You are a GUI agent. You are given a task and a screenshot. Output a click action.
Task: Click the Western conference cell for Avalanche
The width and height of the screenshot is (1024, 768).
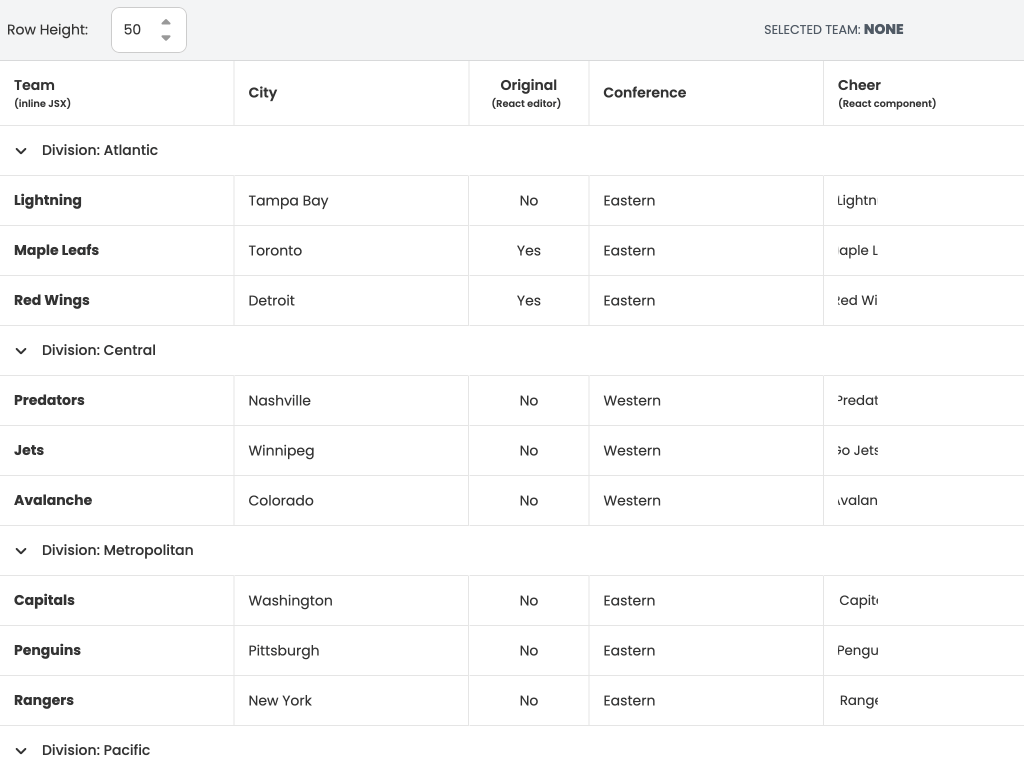click(632, 501)
